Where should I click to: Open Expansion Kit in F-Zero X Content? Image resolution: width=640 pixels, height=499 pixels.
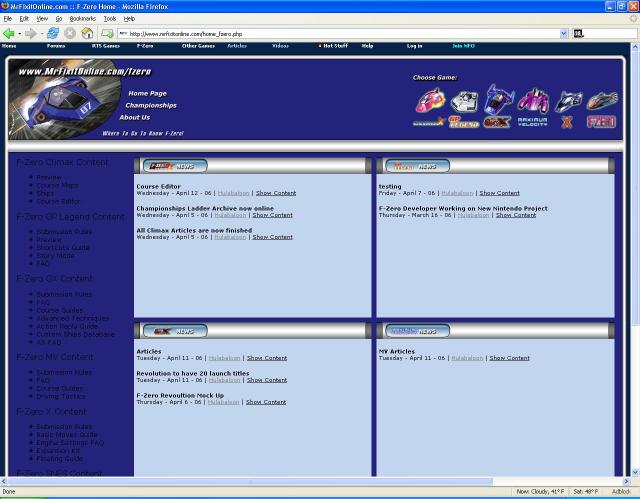pyautogui.click(x=58, y=450)
